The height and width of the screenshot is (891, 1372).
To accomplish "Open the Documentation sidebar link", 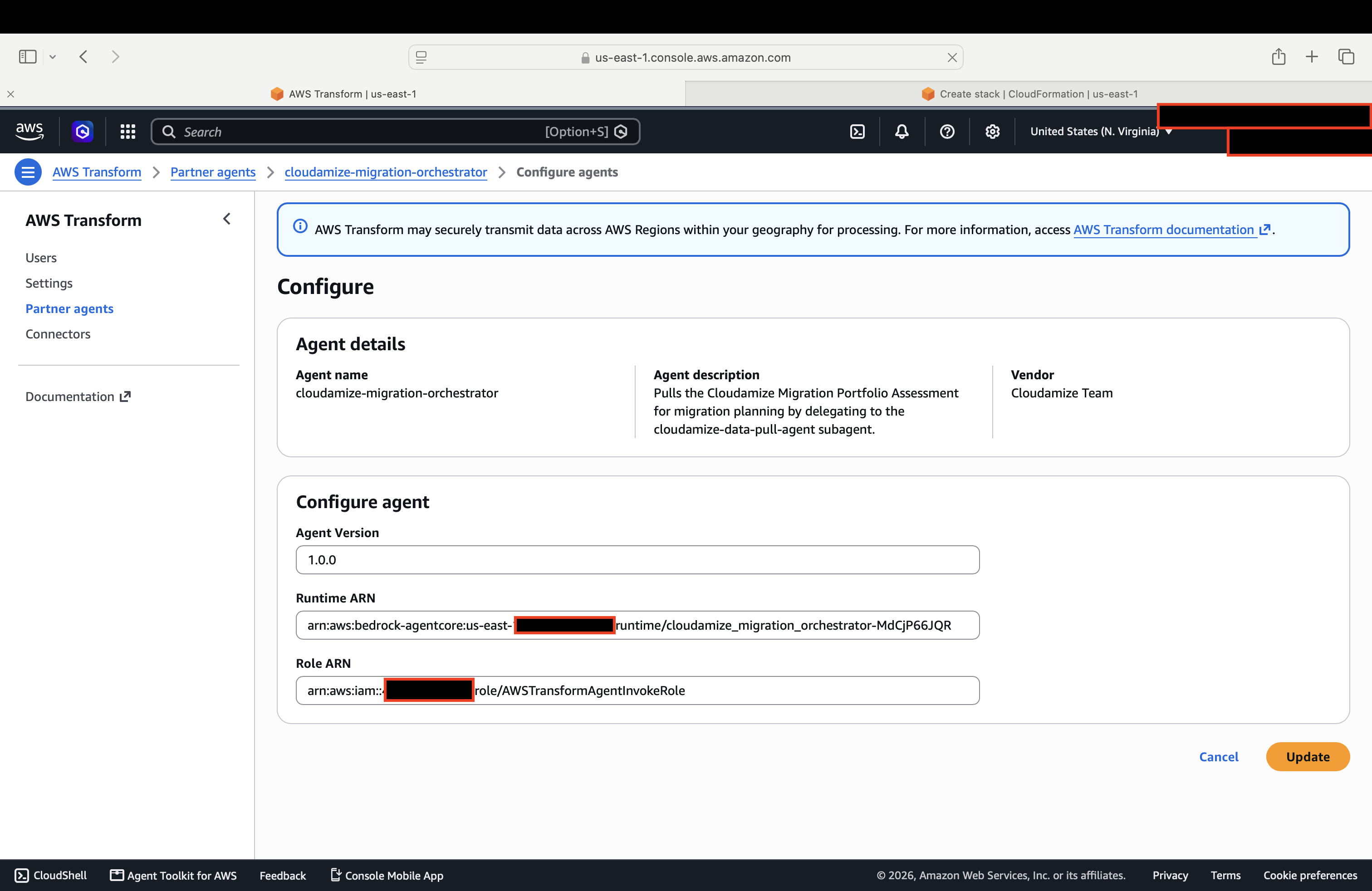I will [78, 397].
